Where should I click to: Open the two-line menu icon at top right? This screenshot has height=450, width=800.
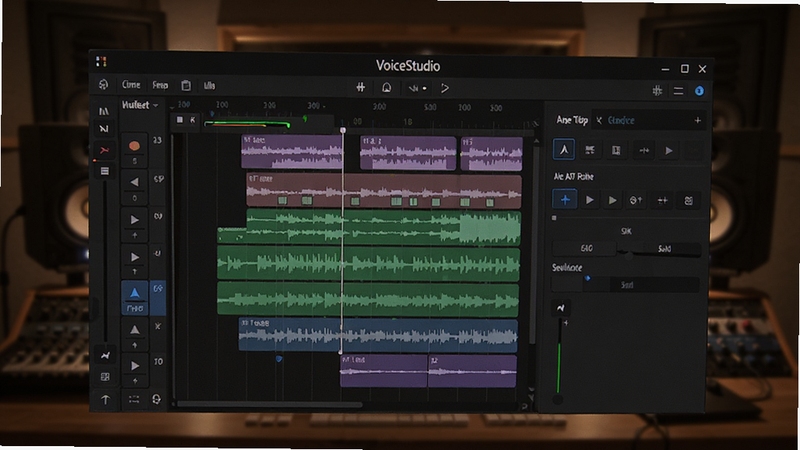coord(678,91)
